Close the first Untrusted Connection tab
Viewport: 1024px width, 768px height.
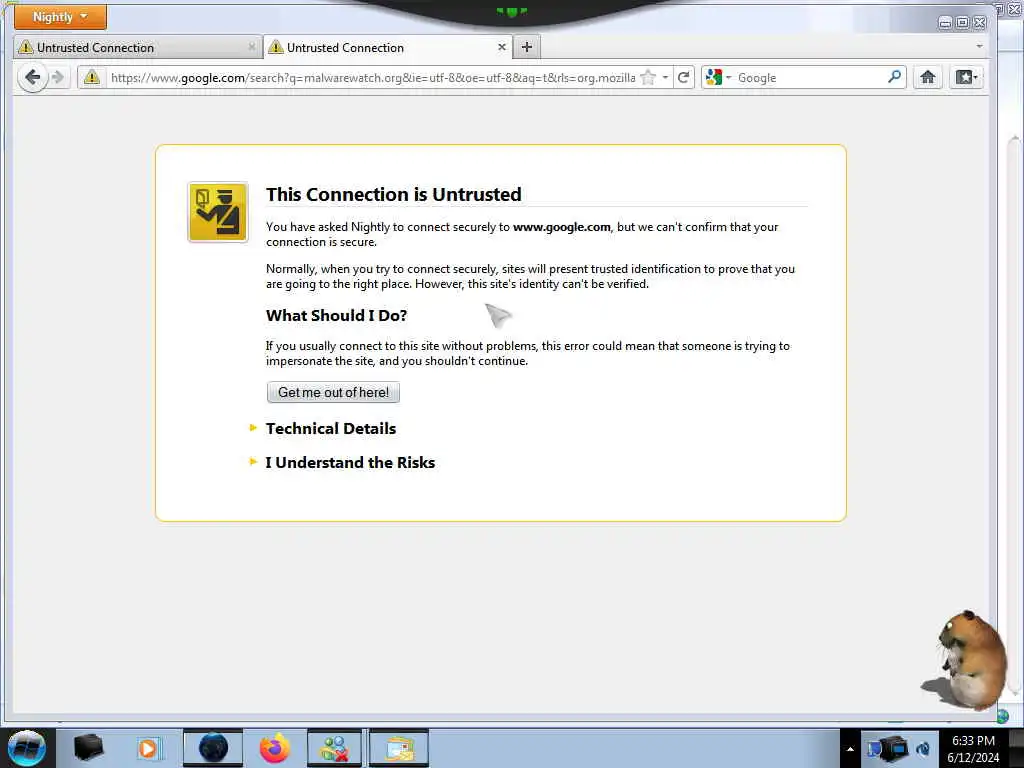pos(251,47)
